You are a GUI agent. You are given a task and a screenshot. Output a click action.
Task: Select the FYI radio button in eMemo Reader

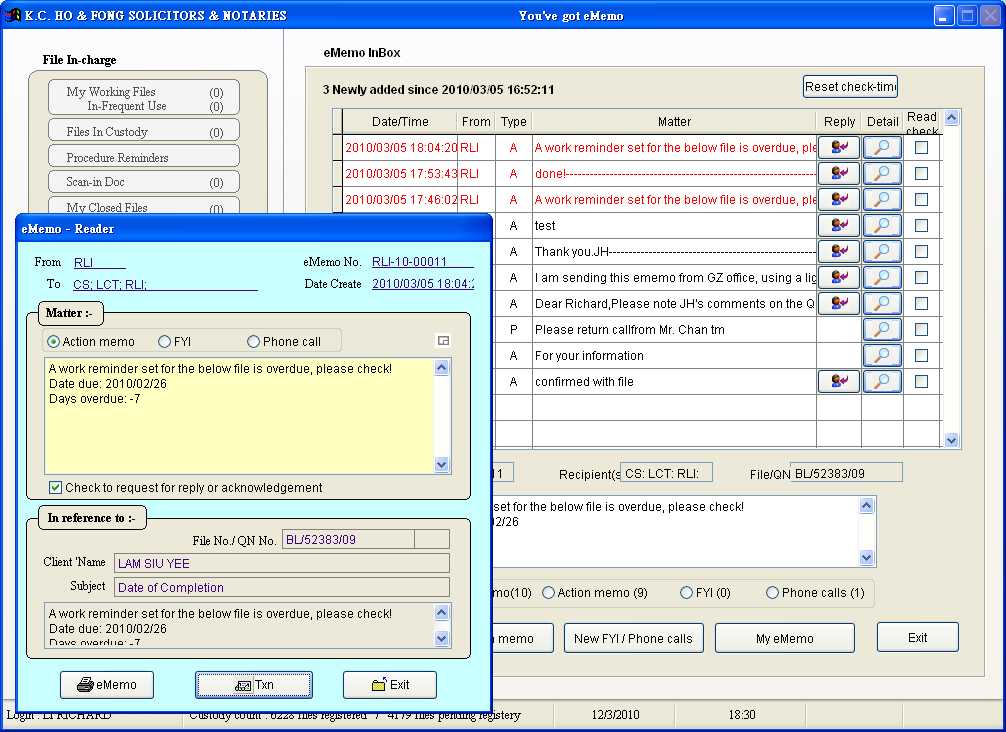click(165, 342)
